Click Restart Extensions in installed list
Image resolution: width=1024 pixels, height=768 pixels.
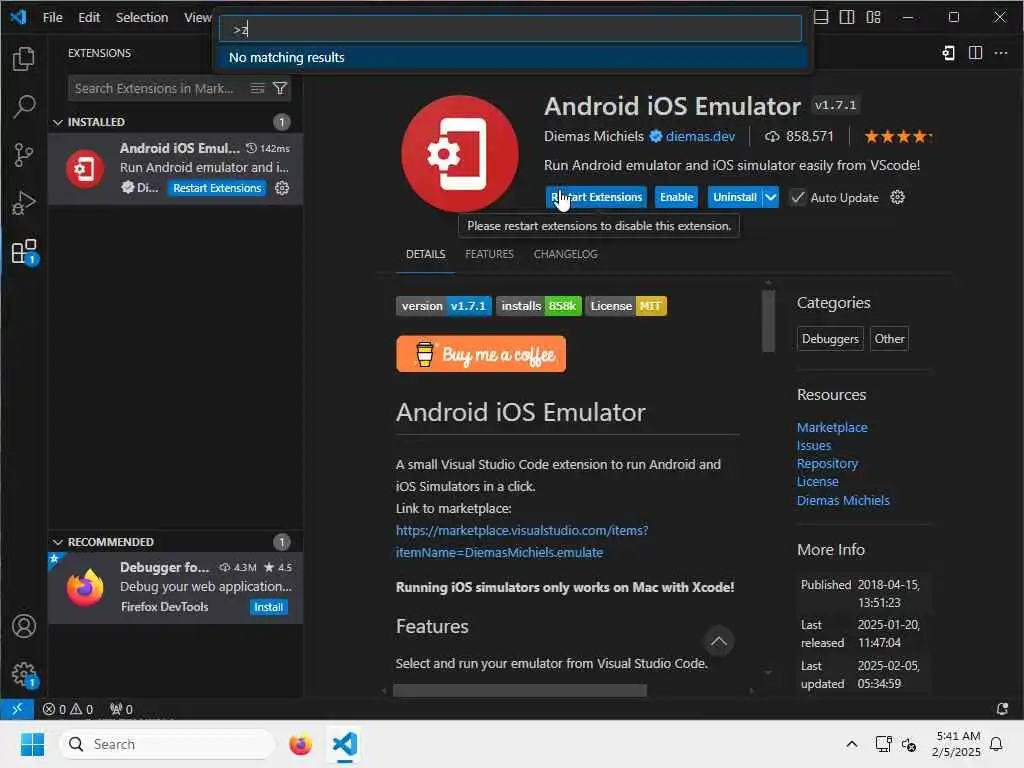(217, 188)
